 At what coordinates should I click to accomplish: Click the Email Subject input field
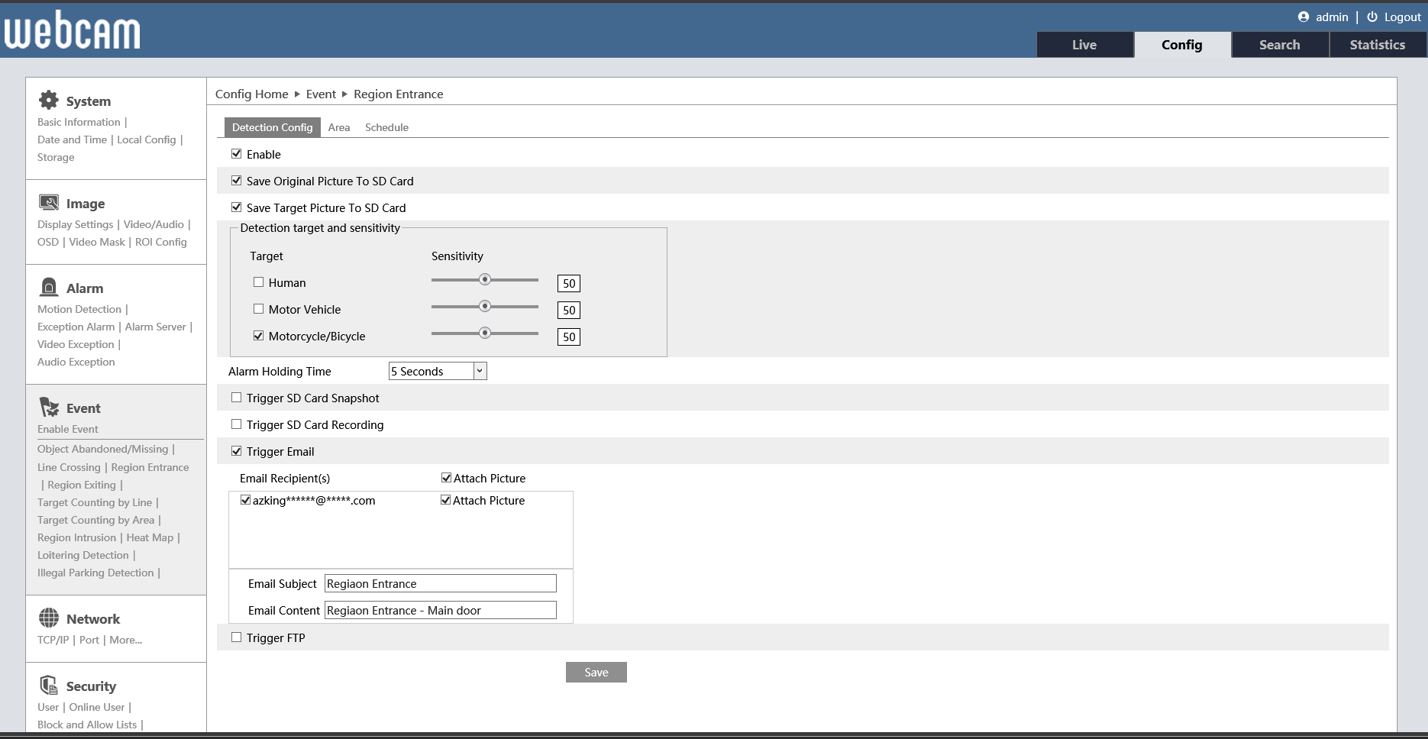(x=440, y=584)
